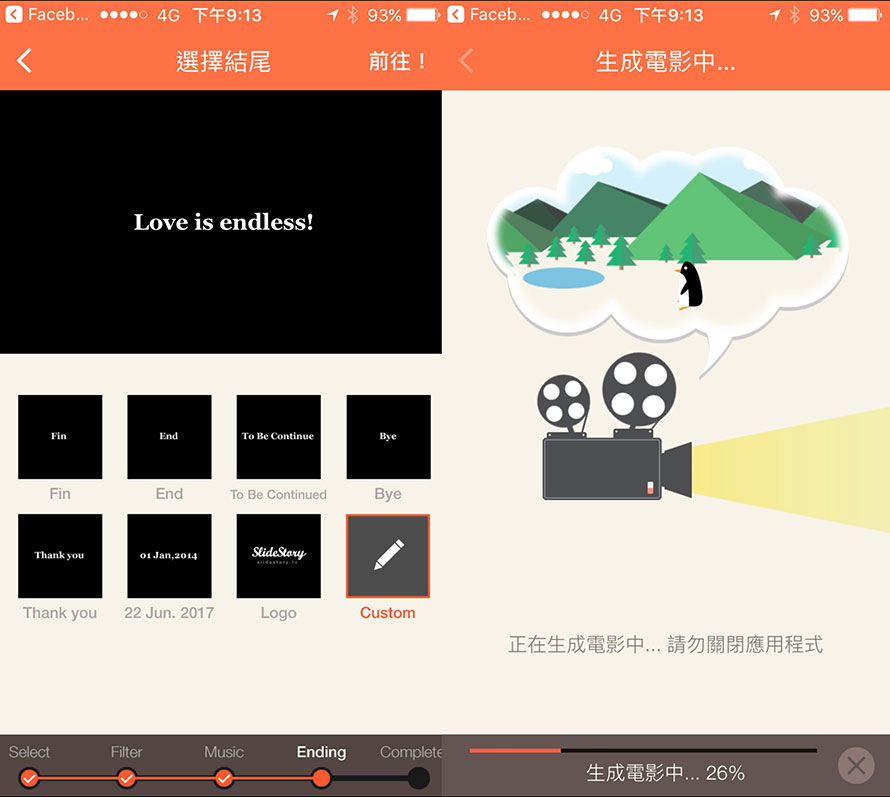Cancel movie generation with the X button

coord(856,766)
